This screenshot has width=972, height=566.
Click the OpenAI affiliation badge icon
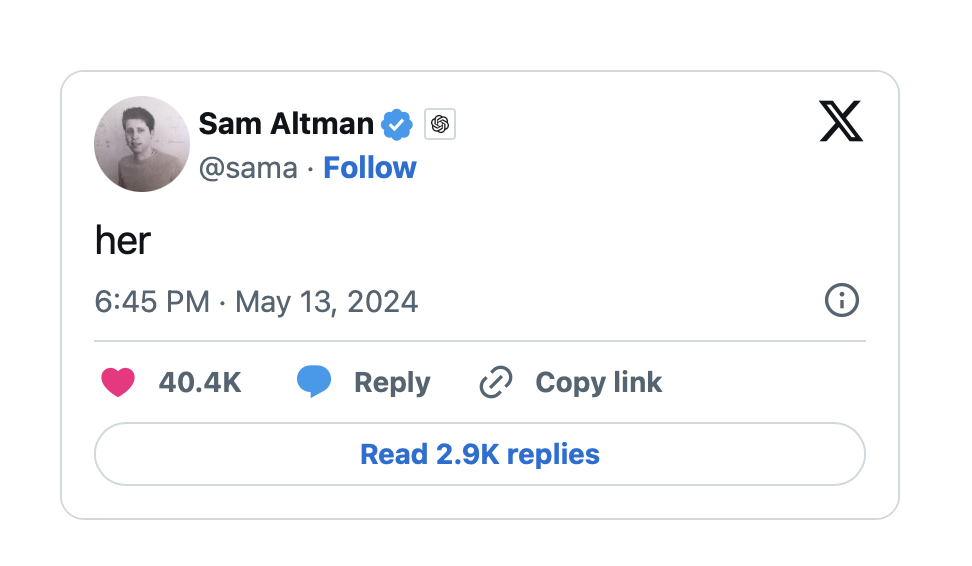point(440,125)
